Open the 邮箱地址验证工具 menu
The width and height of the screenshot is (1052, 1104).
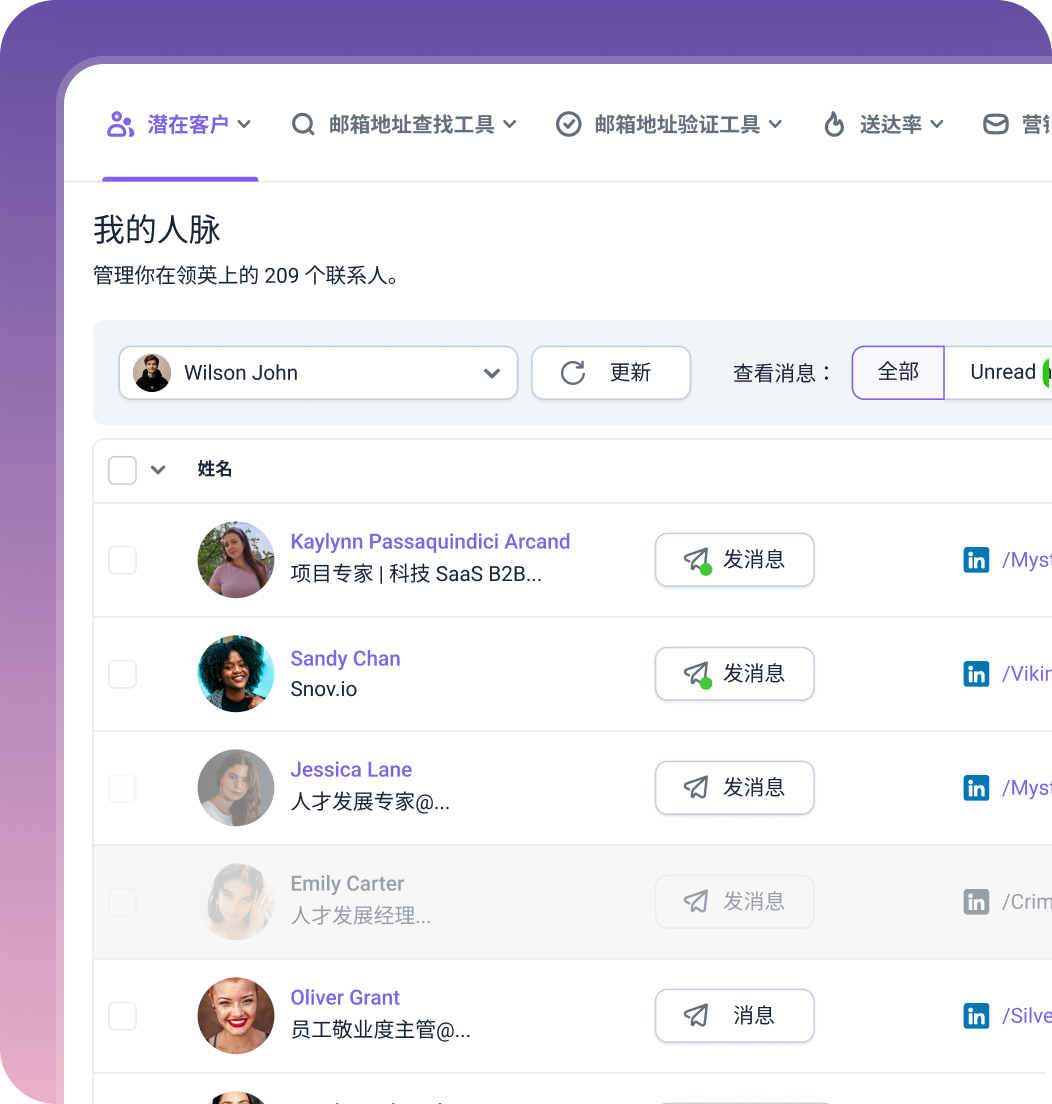tap(669, 125)
